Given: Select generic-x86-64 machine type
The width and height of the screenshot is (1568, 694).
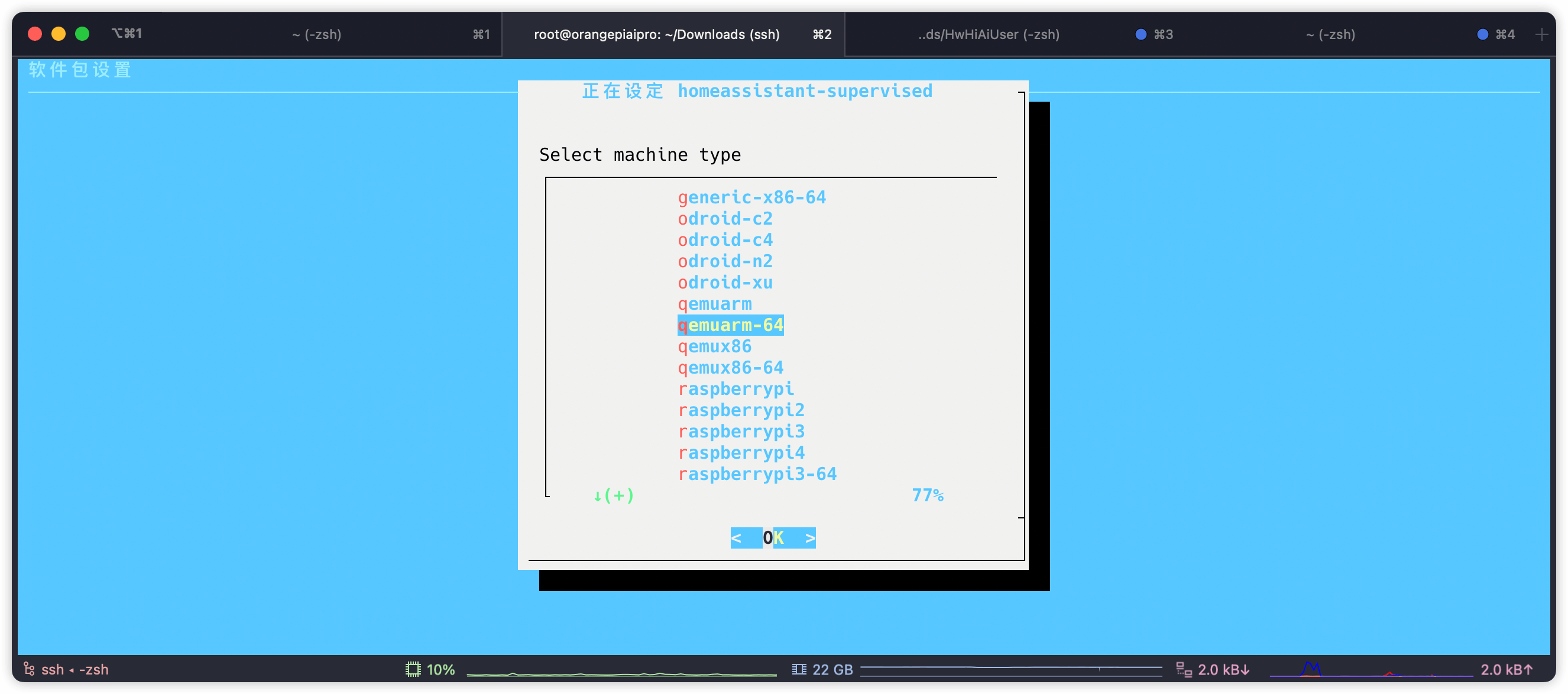Looking at the screenshot, I should 751,197.
